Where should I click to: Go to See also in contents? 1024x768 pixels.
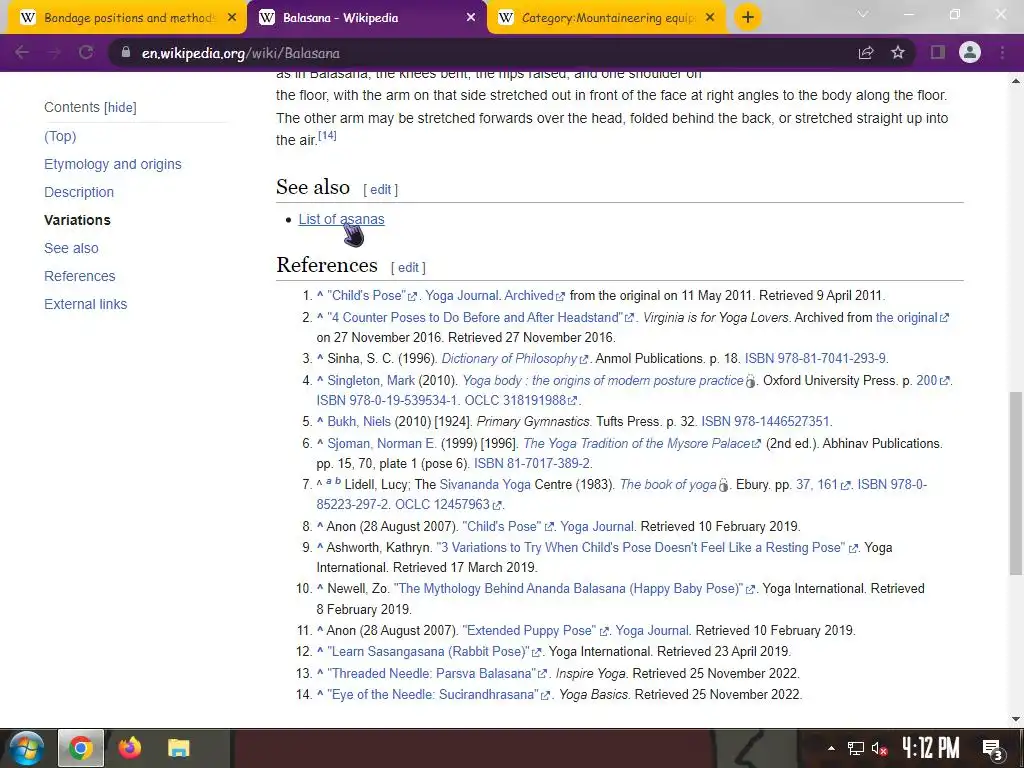[x=71, y=248]
